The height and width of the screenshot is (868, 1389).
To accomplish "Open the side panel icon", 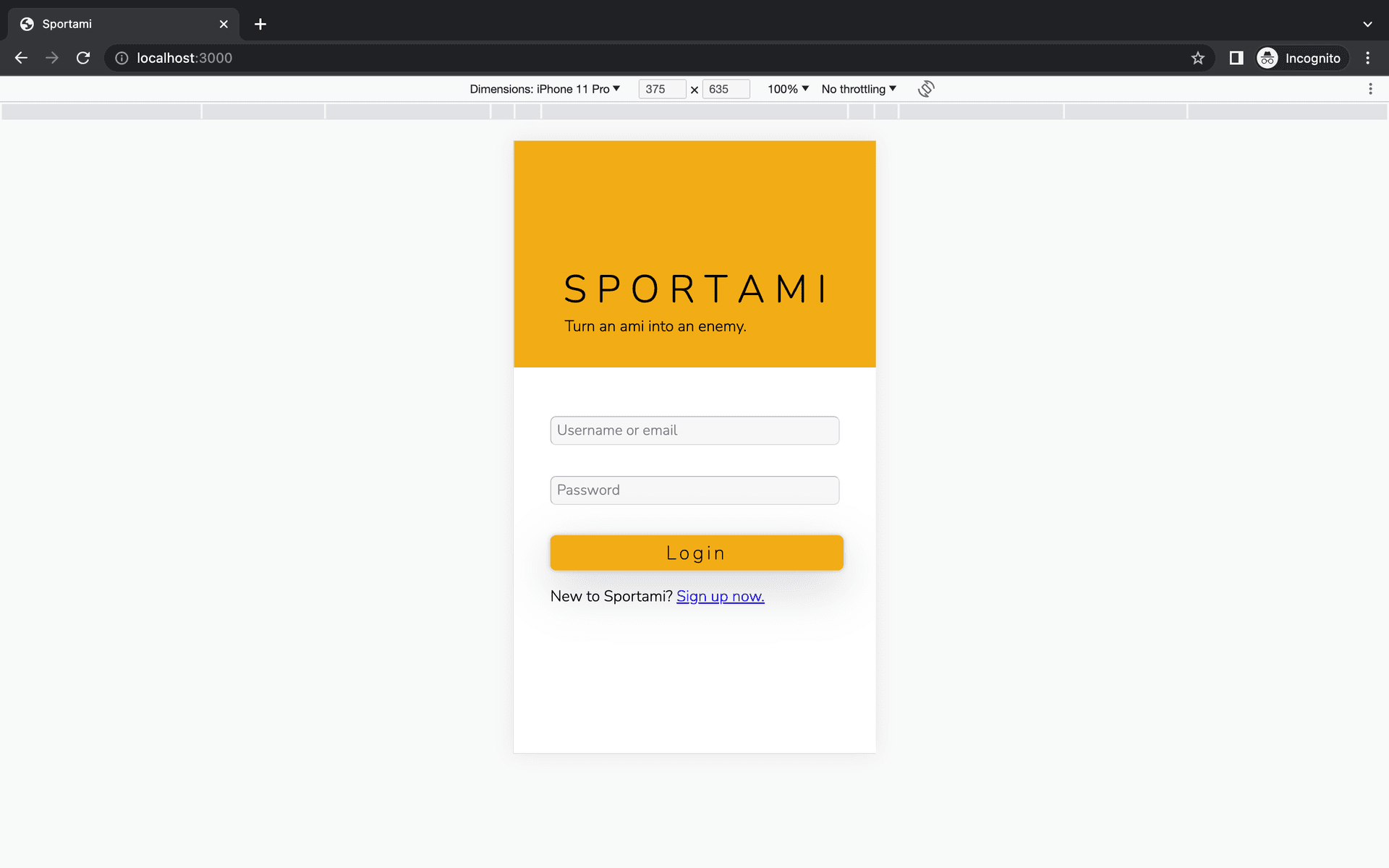I will pos(1236,58).
